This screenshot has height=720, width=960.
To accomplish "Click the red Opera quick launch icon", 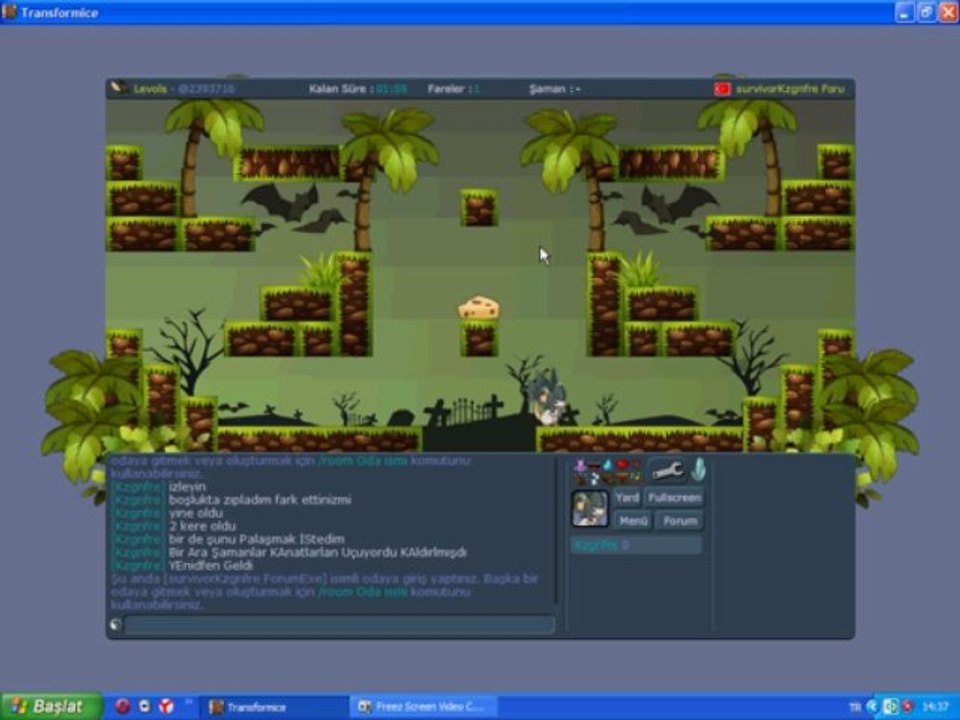I will (x=122, y=707).
